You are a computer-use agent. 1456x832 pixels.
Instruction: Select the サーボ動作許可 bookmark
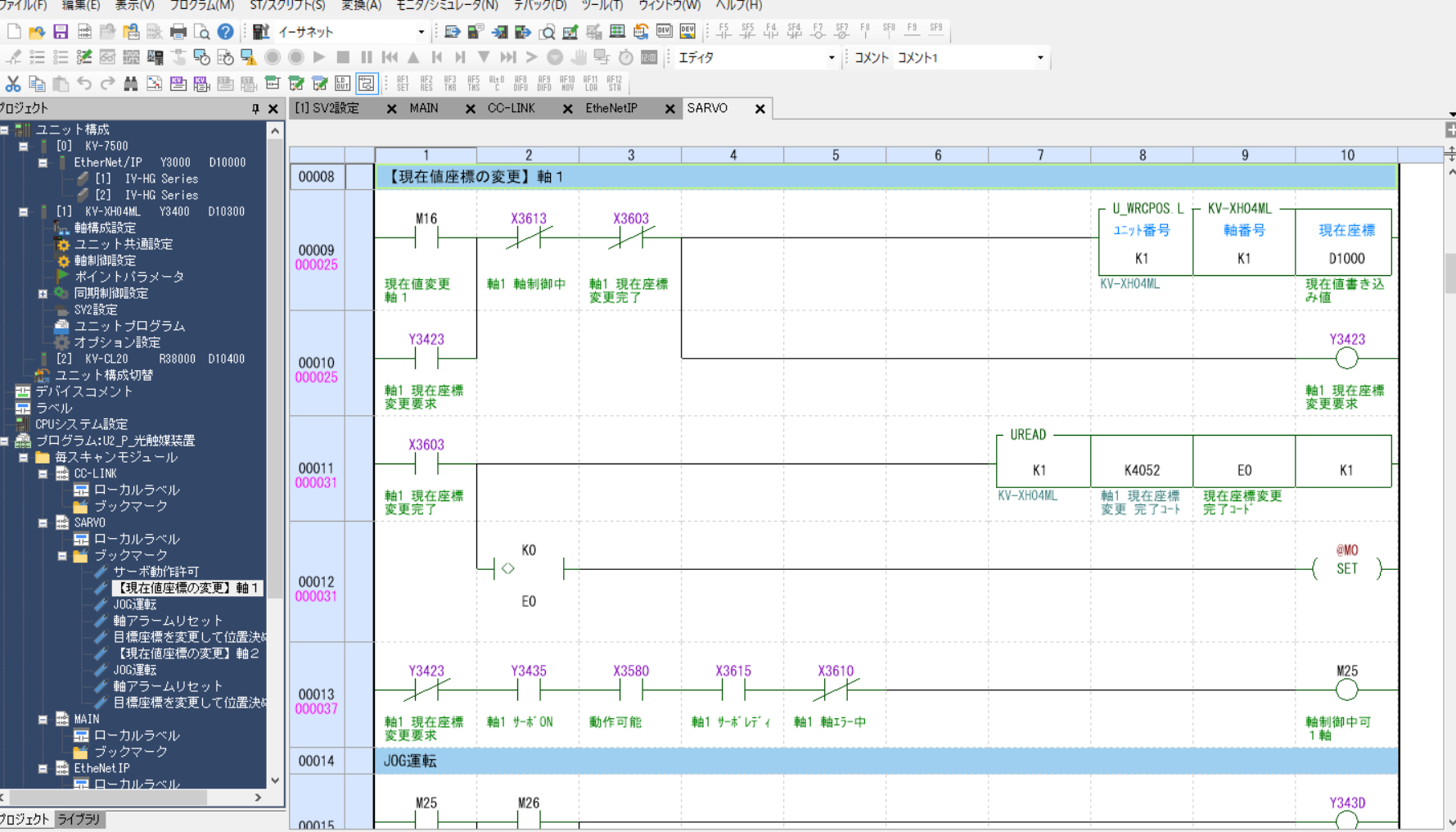coord(156,572)
